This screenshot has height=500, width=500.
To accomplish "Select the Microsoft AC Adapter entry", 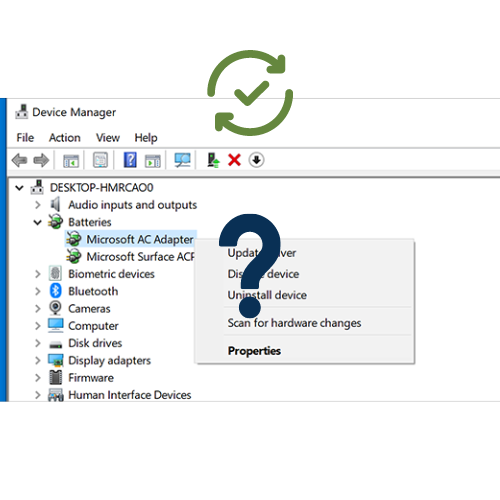I will 140,239.
